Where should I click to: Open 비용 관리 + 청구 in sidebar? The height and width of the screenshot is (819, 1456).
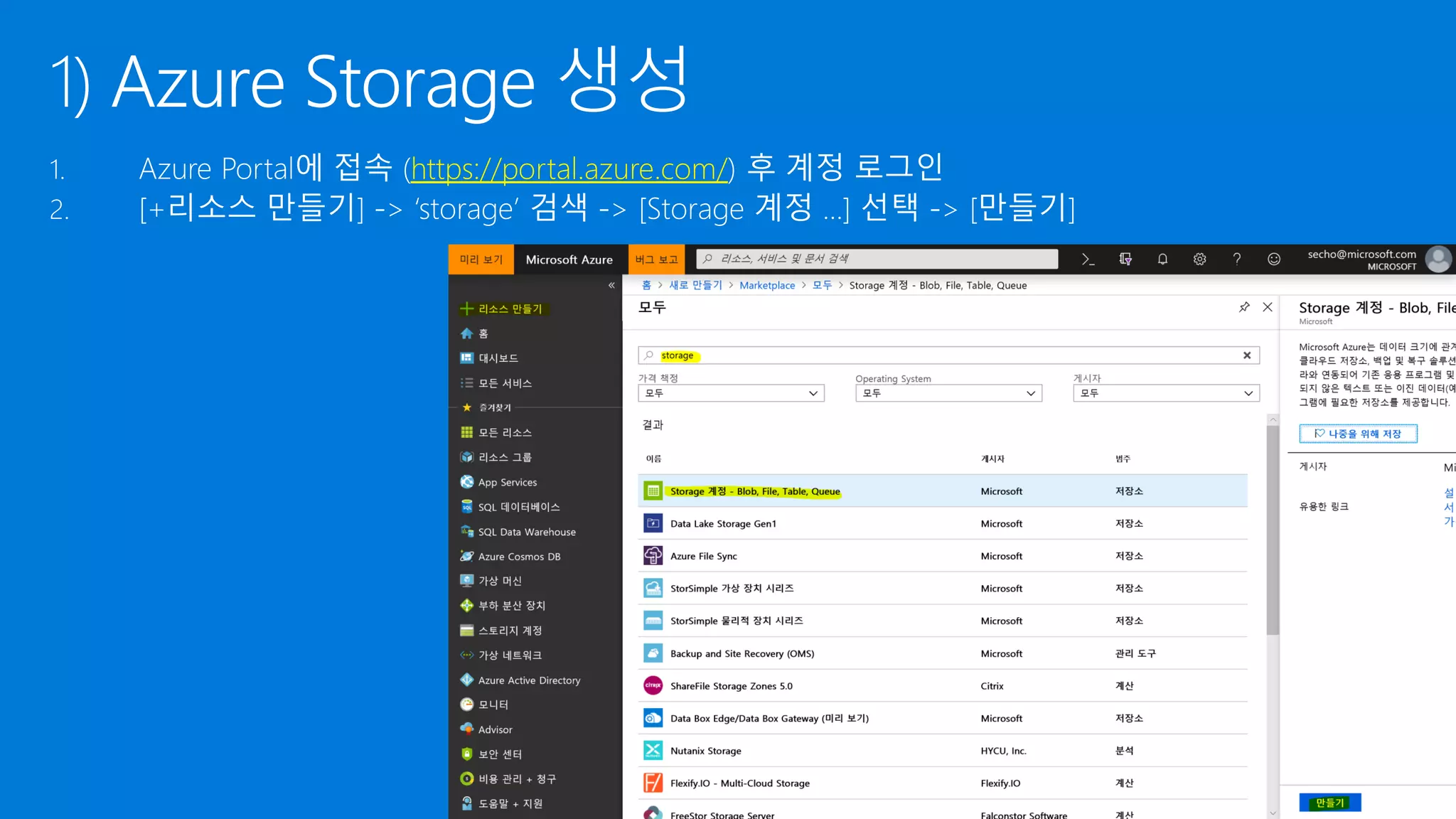coord(508,779)
